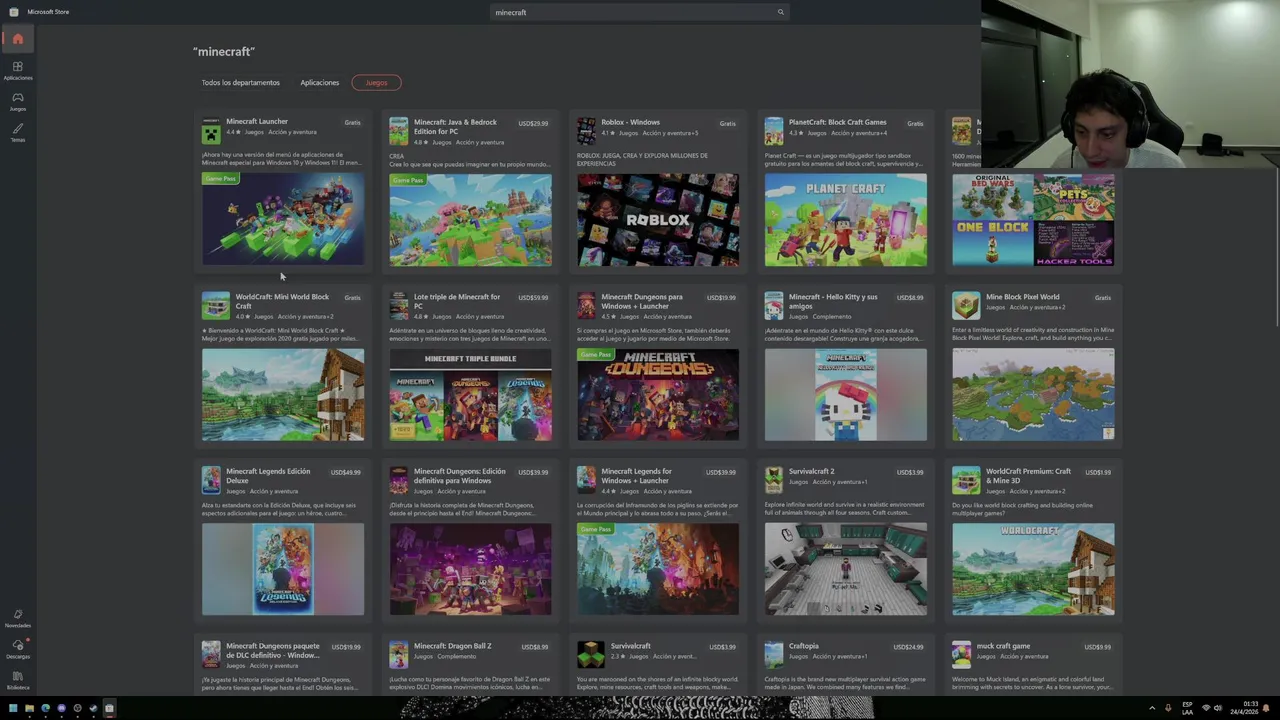Click the ESP LAA language indicator

pyautogui.click(x=1188, y=708)
